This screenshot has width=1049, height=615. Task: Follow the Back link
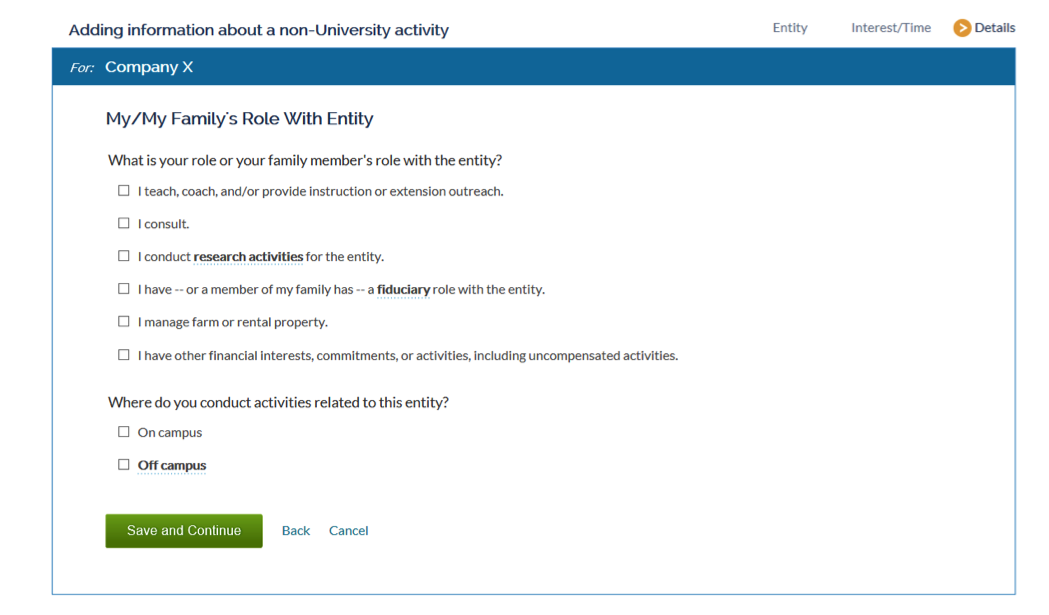[x=296, y=531]
